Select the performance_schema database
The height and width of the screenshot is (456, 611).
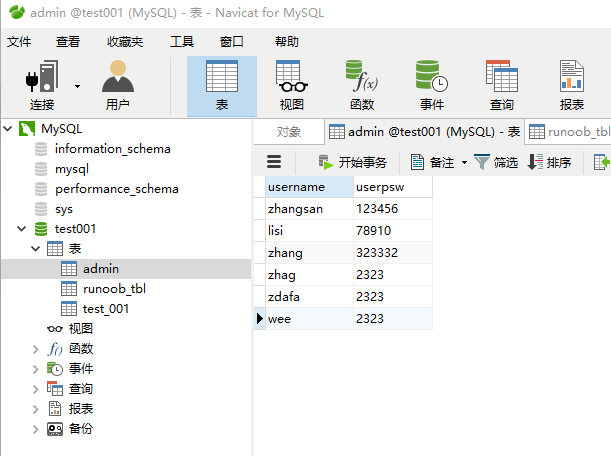point(117,189)
